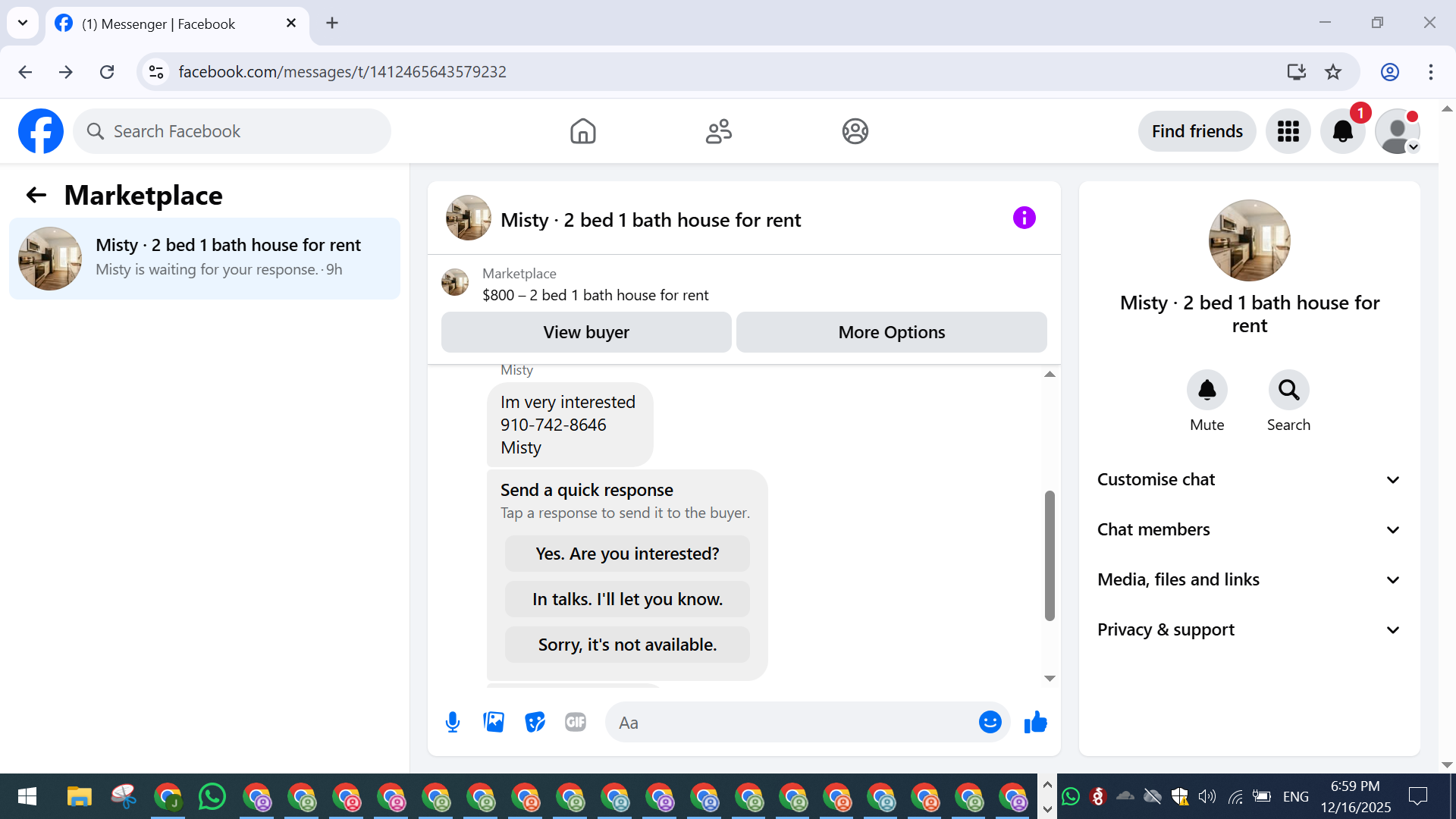Open the Windows notification center
The image size is (1456, 819).
pos(1417,796)
